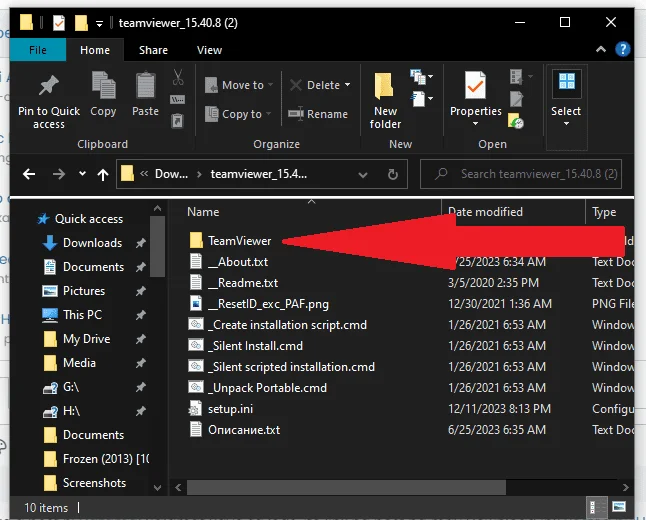The width and height of the screenshot is (646, 520).
Task: Select _Silent Install.cmd file
Action: pos(246,345)
